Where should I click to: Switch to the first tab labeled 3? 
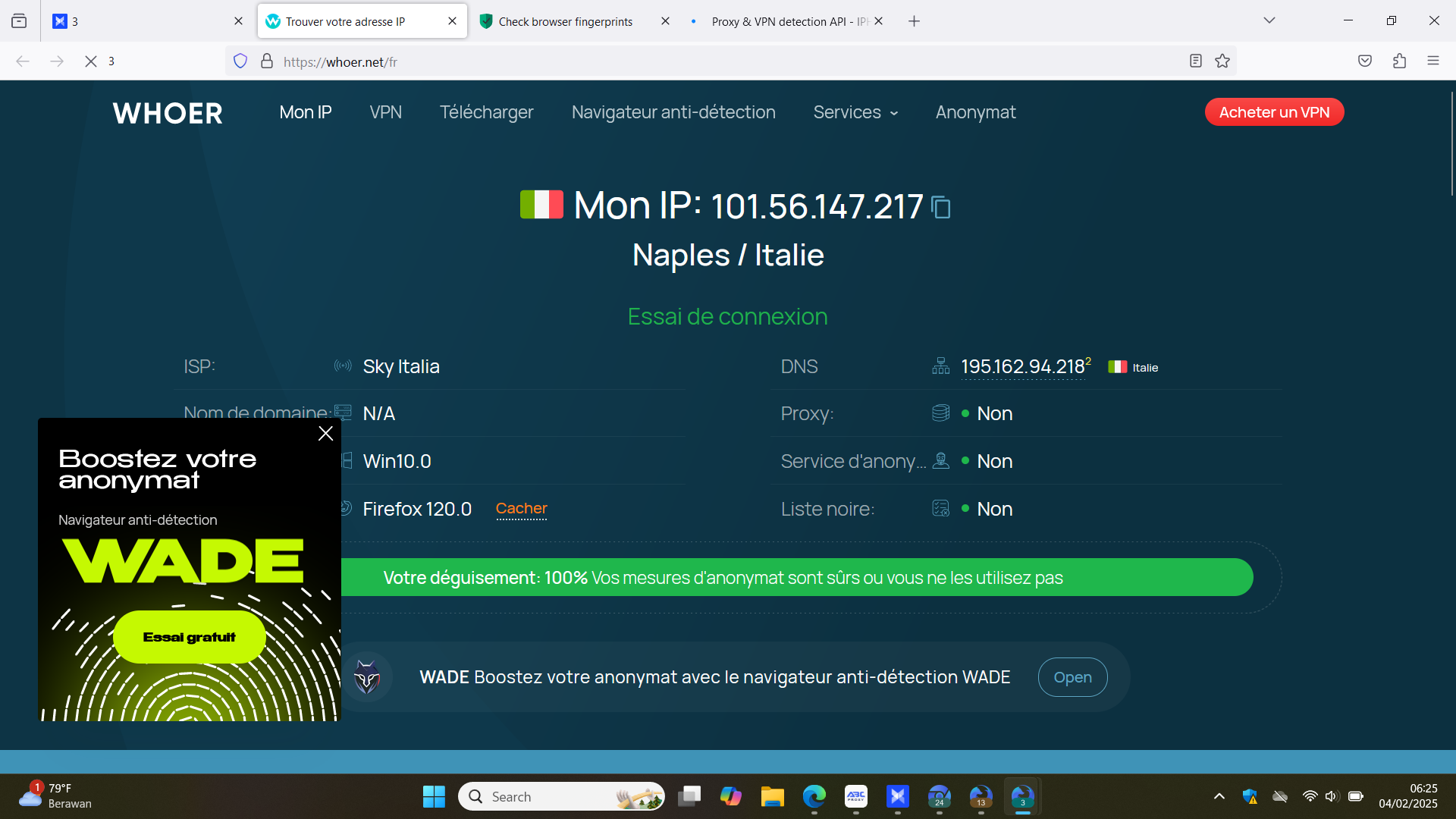pyautogui.click(x=147, y=21)
